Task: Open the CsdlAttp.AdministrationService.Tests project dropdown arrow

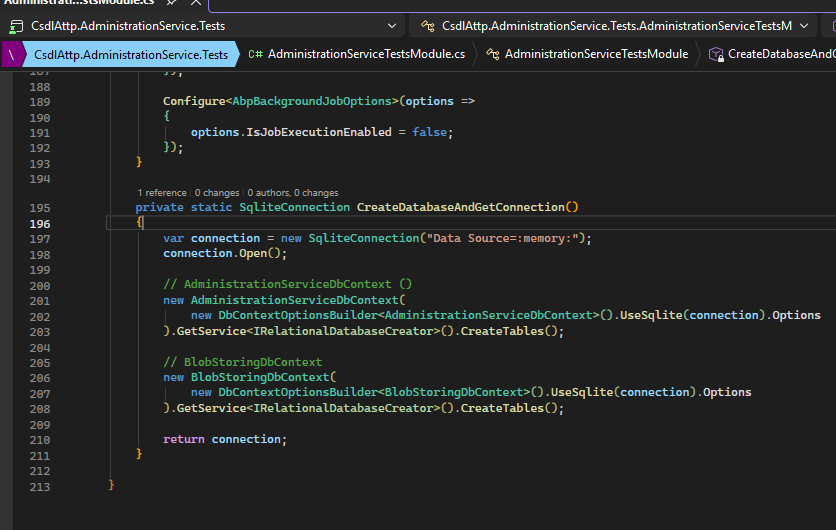Action: [x=390, y=25]
